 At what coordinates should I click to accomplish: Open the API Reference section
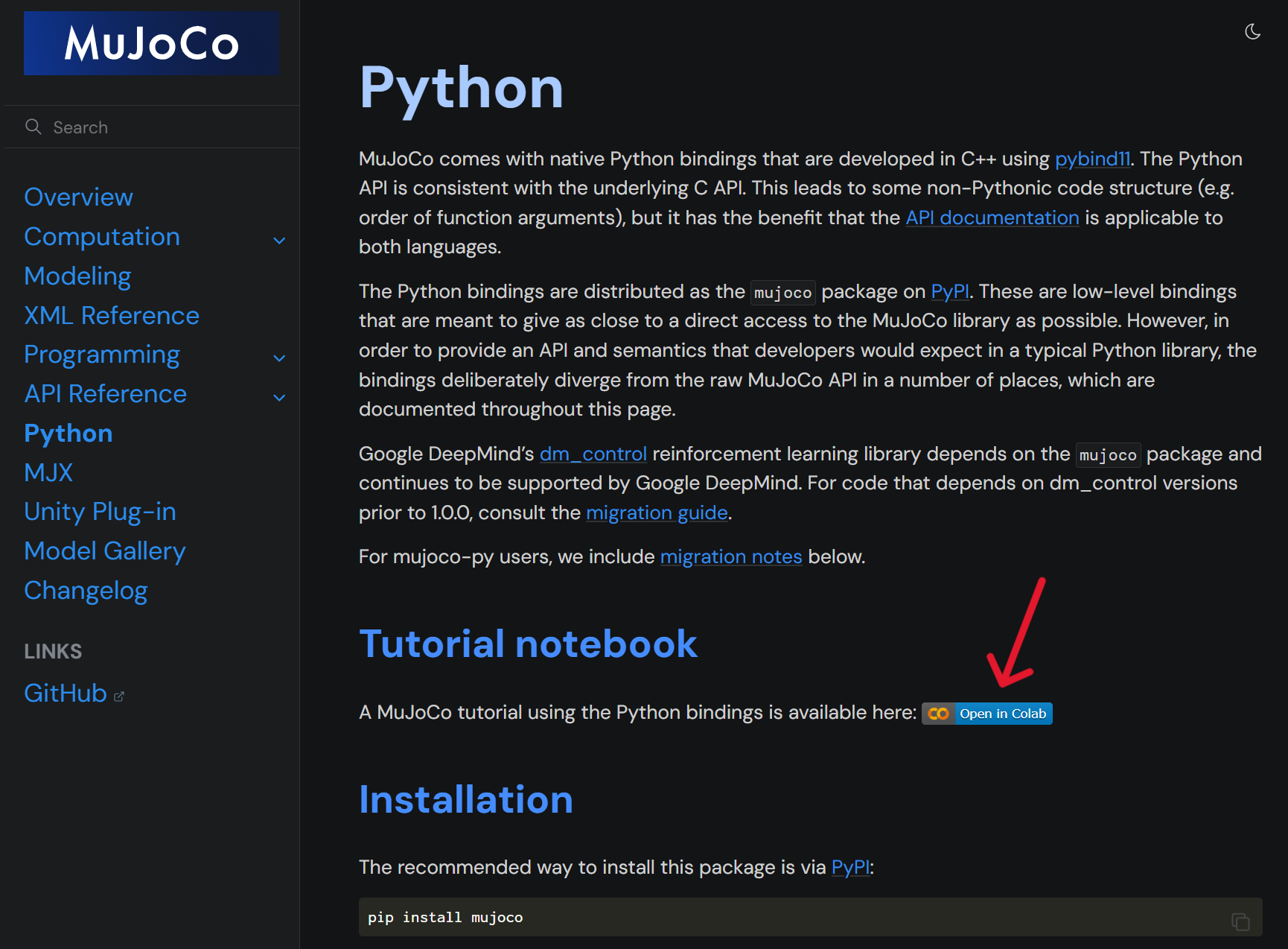(106, 393)
